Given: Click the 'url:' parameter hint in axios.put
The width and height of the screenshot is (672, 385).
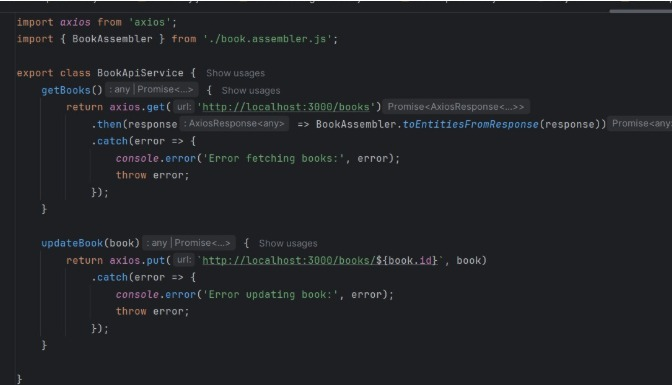Looking at the screenshot, I should coord(184,260).
